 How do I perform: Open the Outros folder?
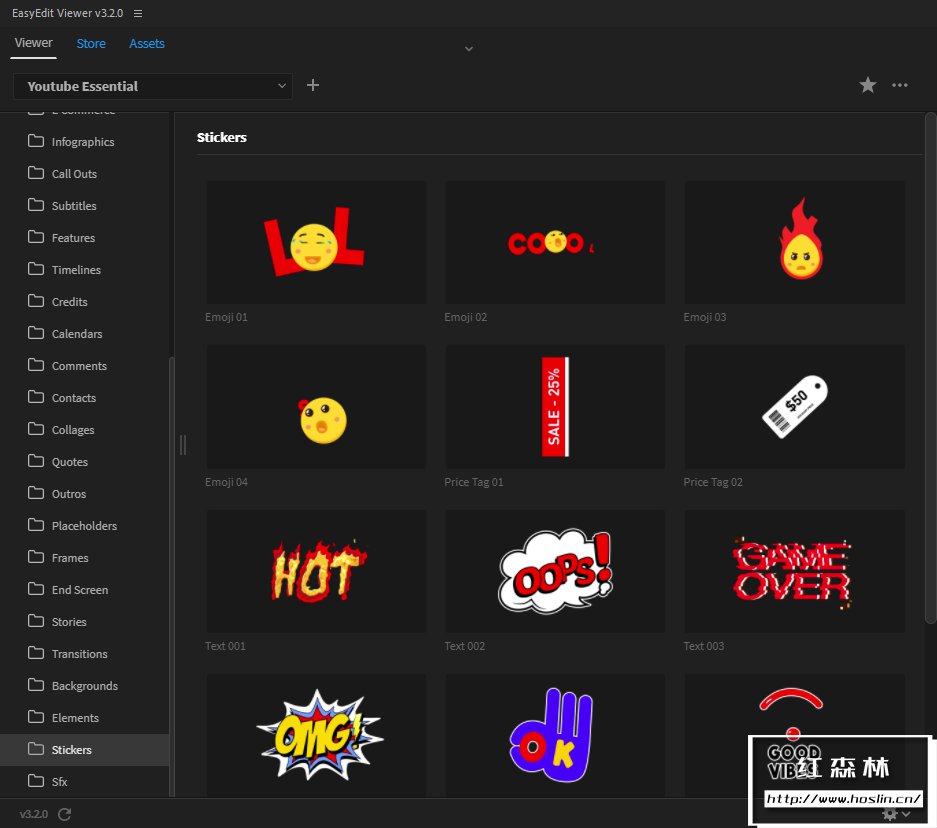click(85, 494)
